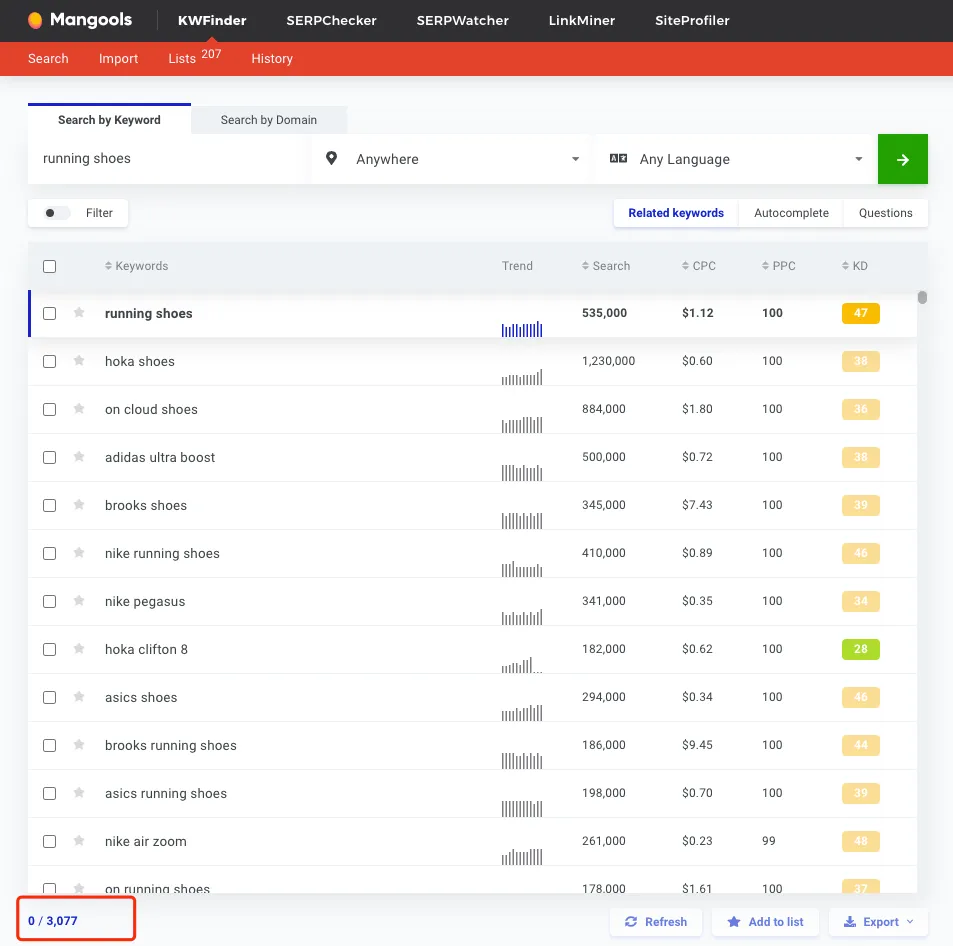
Task: Select the nike pegasus checkbox
Action: [49, 601]
